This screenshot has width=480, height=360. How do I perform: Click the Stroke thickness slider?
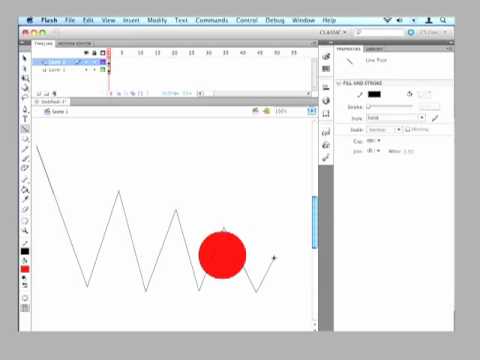click(390, 107)
